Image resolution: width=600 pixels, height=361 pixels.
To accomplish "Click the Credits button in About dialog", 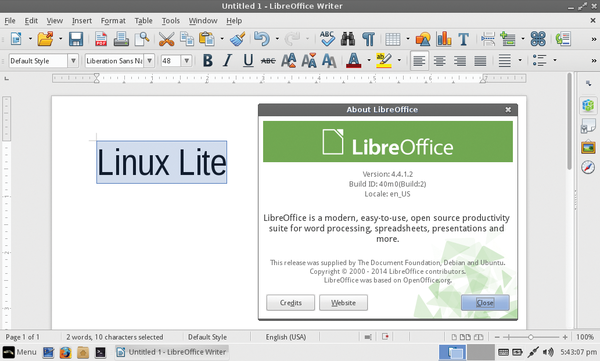I will tap(290, 302).
